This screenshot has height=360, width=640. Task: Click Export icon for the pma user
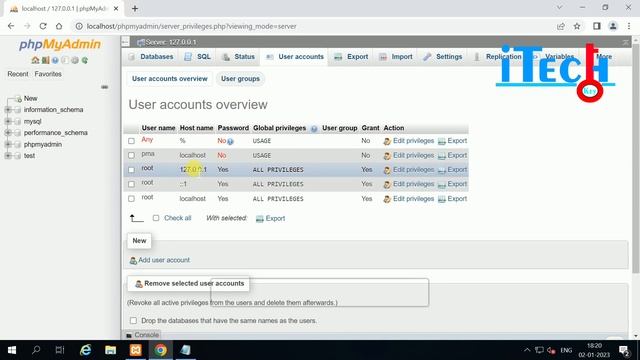coord(442,156)
